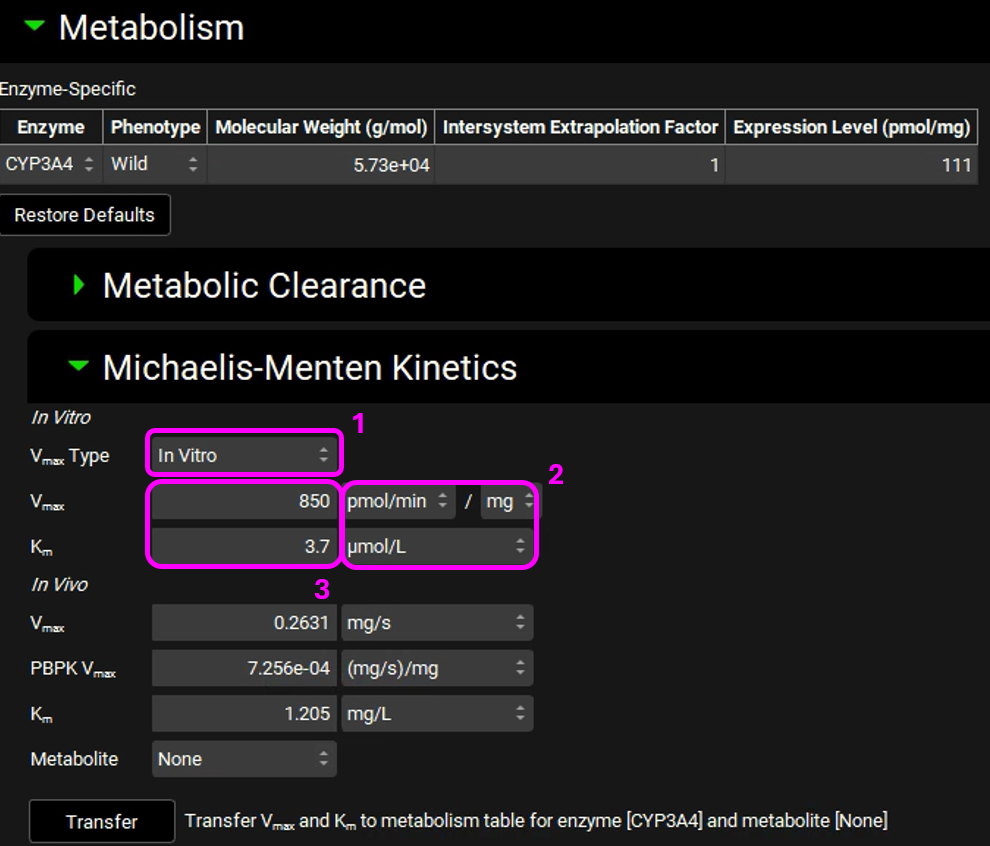990x846 pixels.
Task: Change the pmol/min Vmax unit dropdown
Action: click(x=398, y=501)
